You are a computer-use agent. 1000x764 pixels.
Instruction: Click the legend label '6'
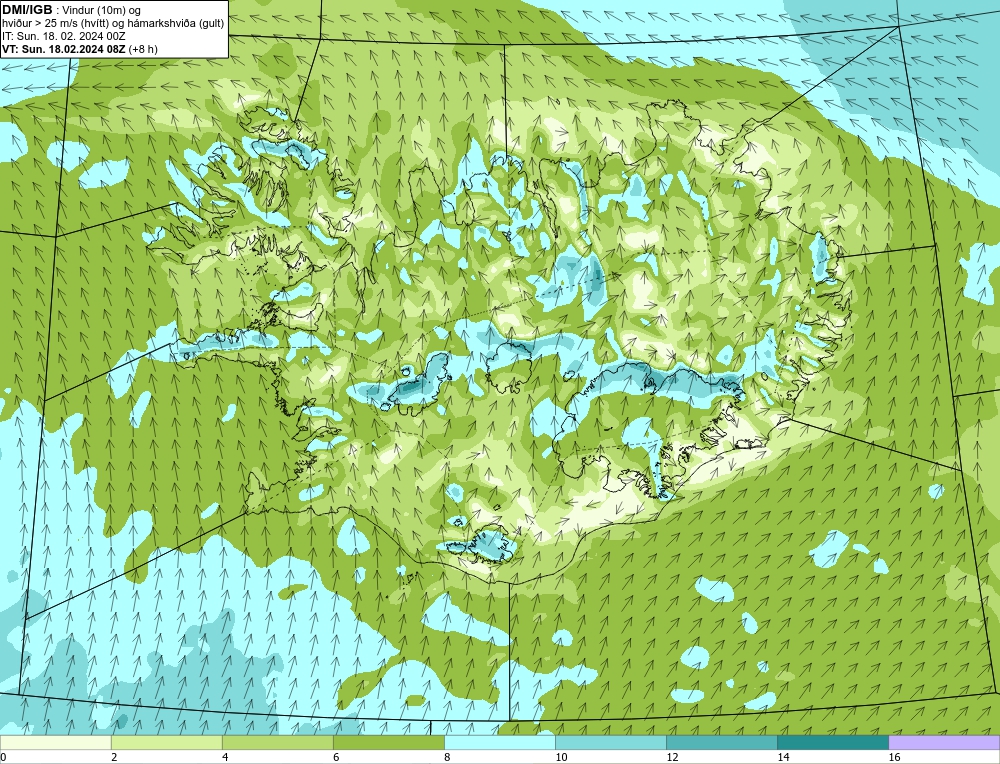336,757
